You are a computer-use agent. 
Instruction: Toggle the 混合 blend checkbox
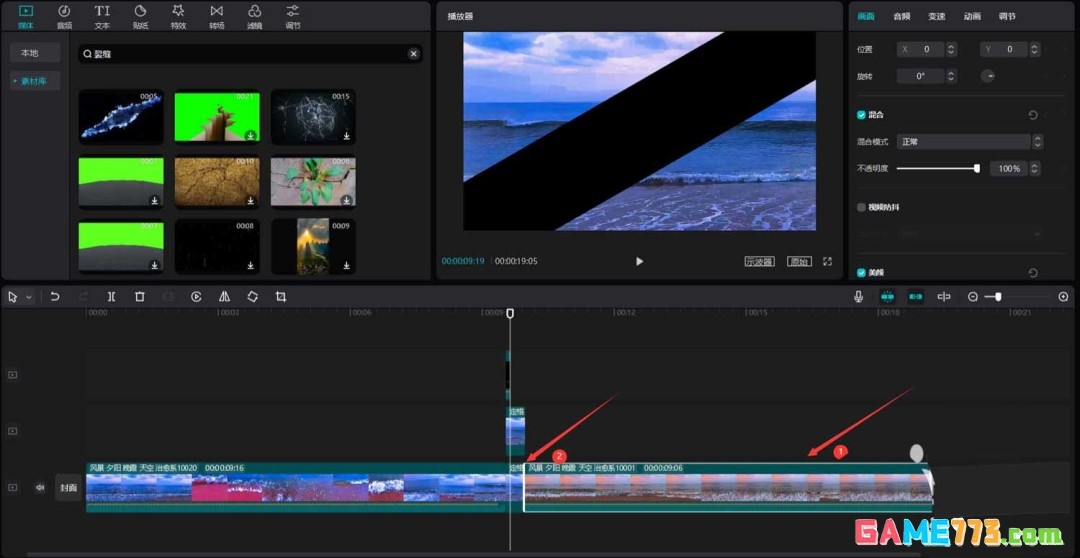coord(861,115)
